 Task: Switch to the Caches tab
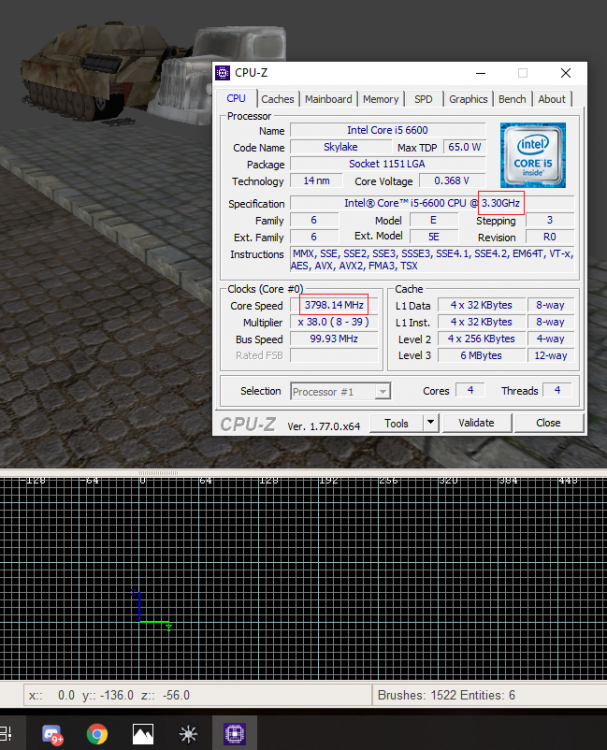click(277, 99)
